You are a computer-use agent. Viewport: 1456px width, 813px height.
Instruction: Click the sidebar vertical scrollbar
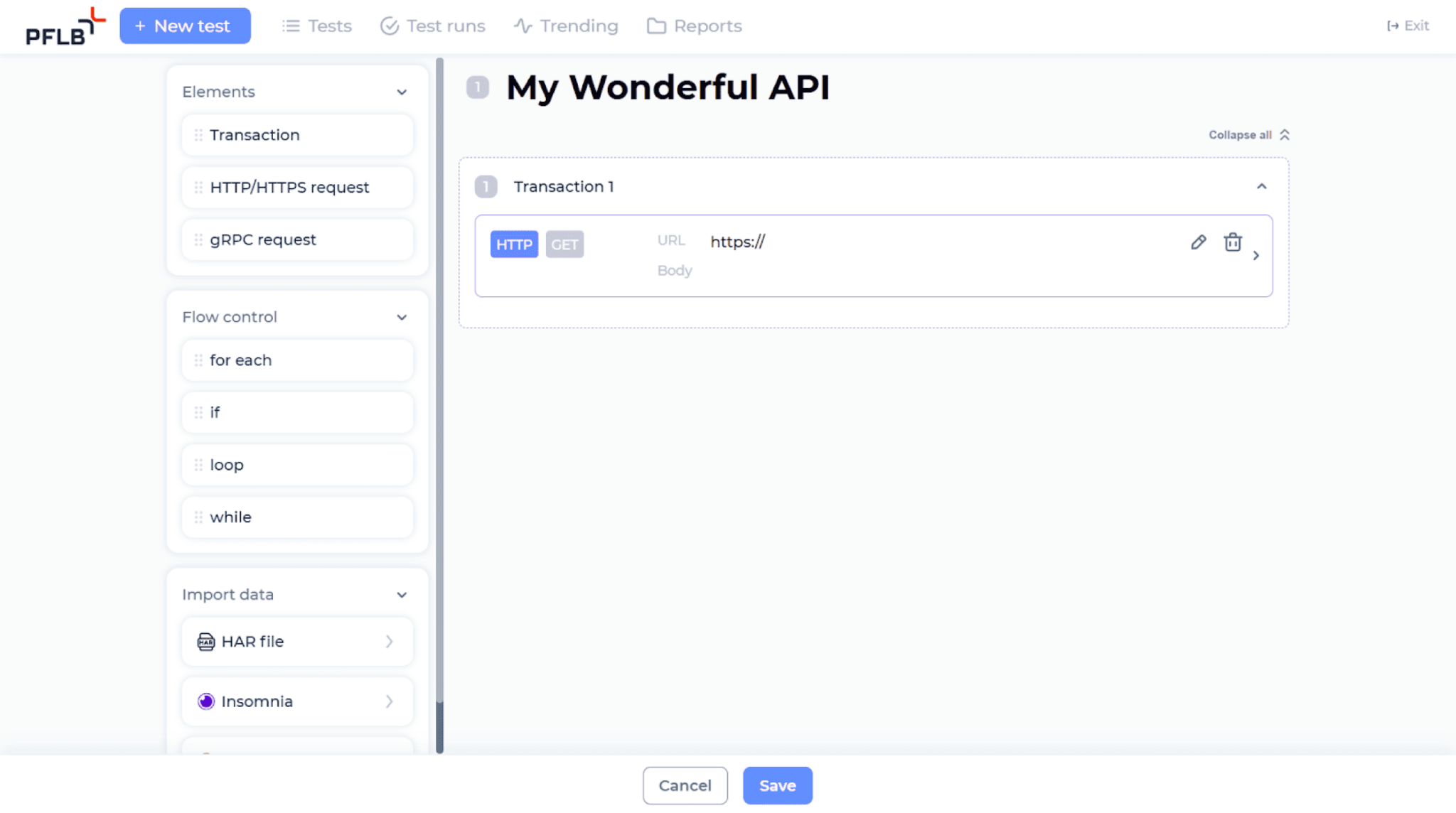click(439, 405)
